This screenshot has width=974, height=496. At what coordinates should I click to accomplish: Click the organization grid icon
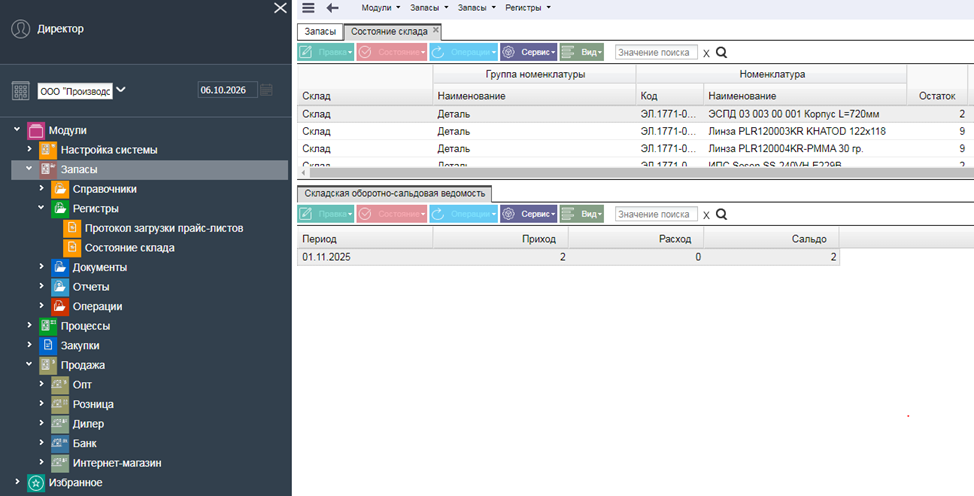point(20,90)
